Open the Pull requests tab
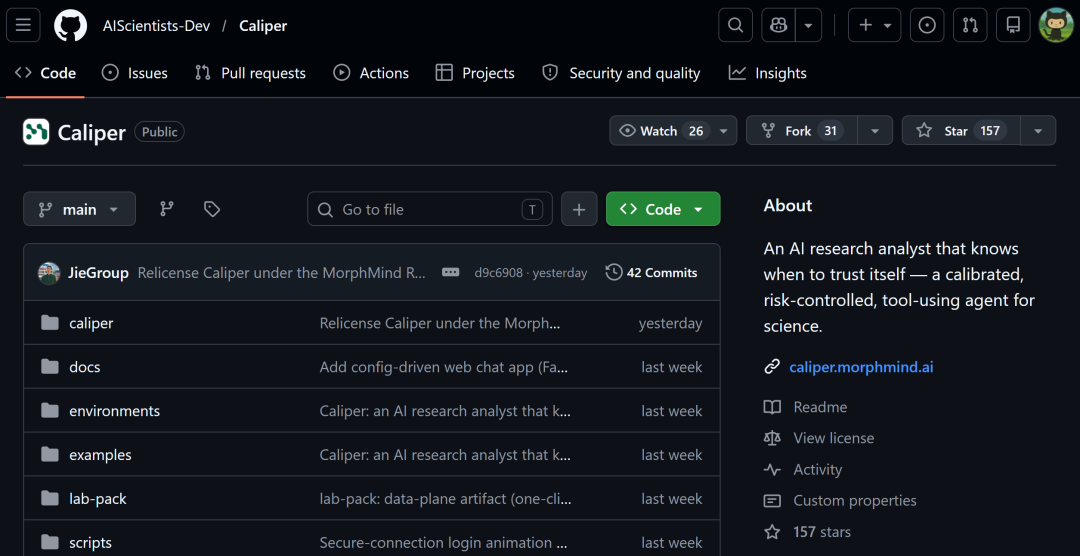The height and width of the screenshot is (556, 1080). [x=250, y=73]
